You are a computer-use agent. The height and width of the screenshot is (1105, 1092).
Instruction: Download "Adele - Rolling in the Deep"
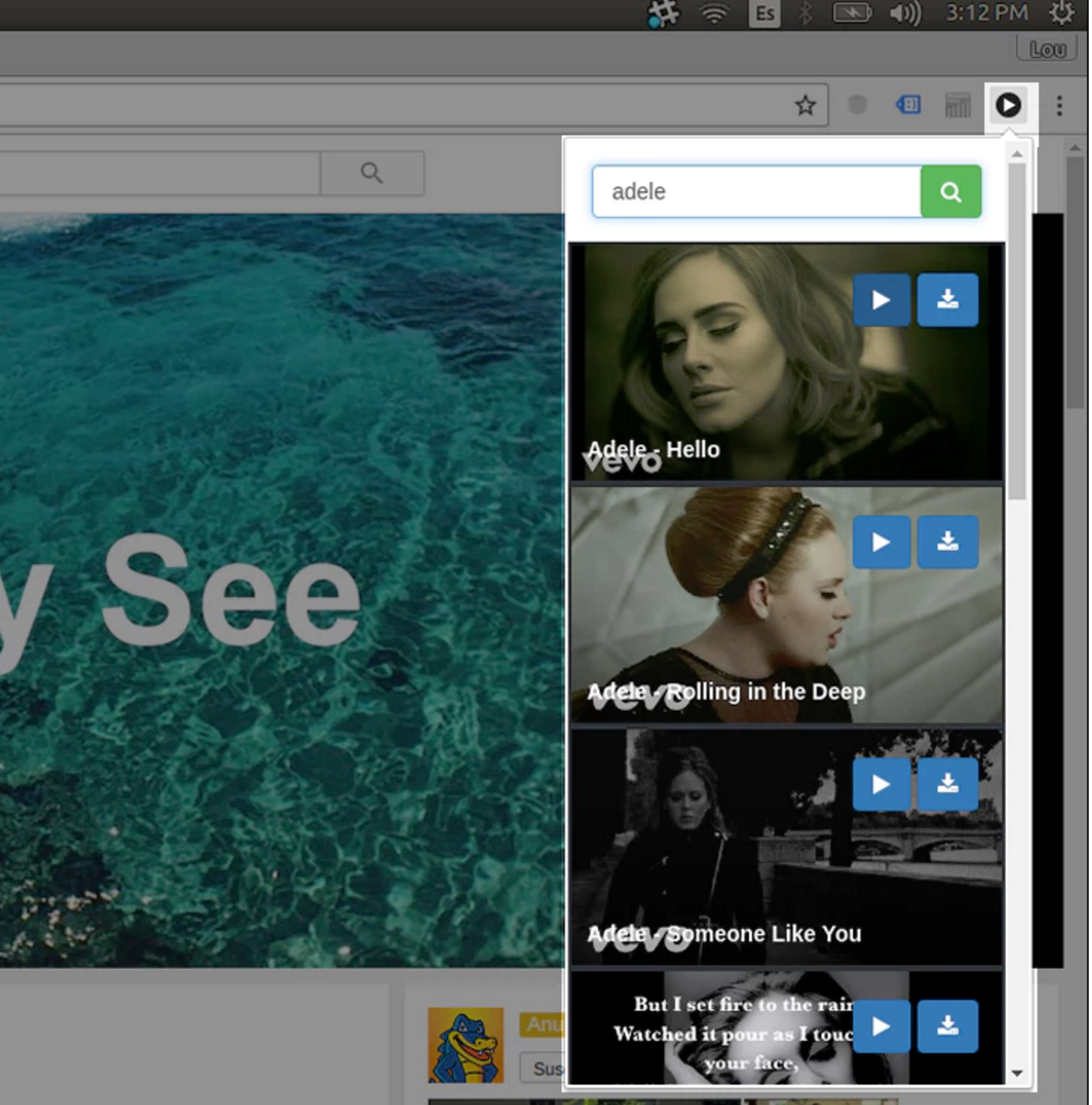(948, 542)
